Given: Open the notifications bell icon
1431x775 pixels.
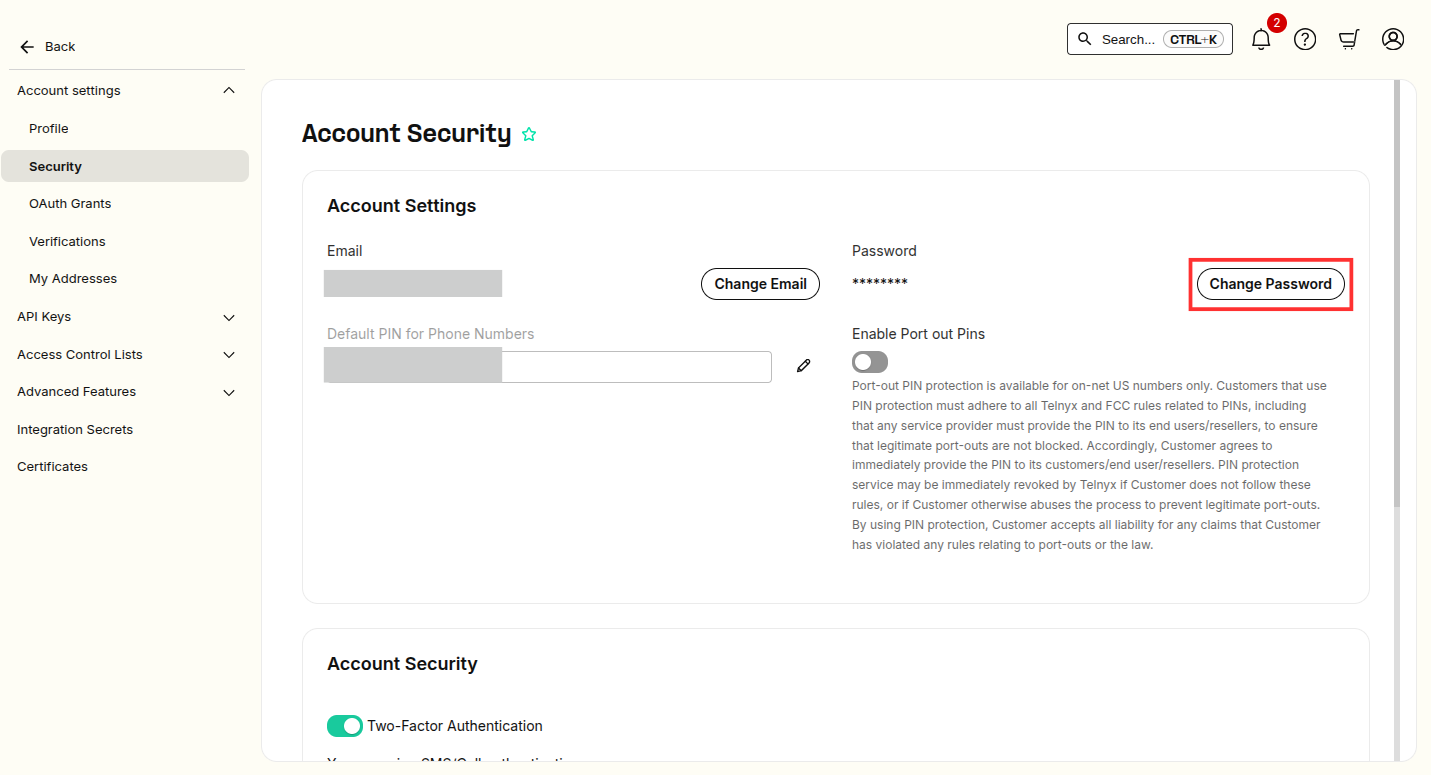Looking at the screenshot, I should 1261,39.
